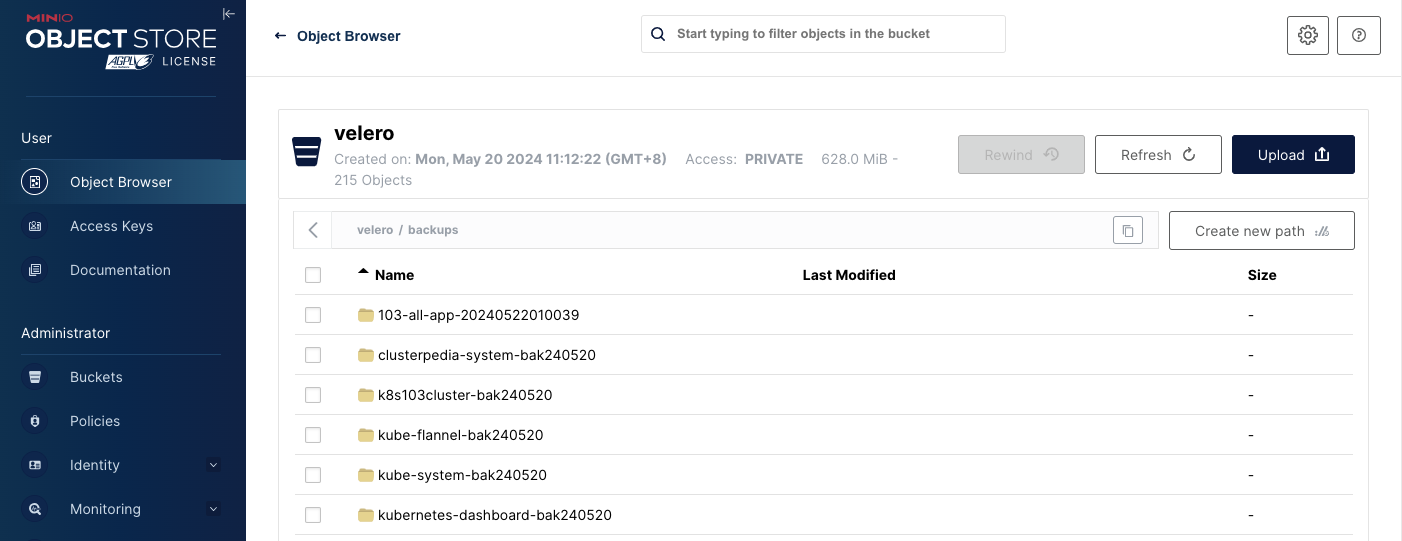Click the Monitoring magnifier icon
This screenshot has width=1402, height=541.
click(35, 509)
